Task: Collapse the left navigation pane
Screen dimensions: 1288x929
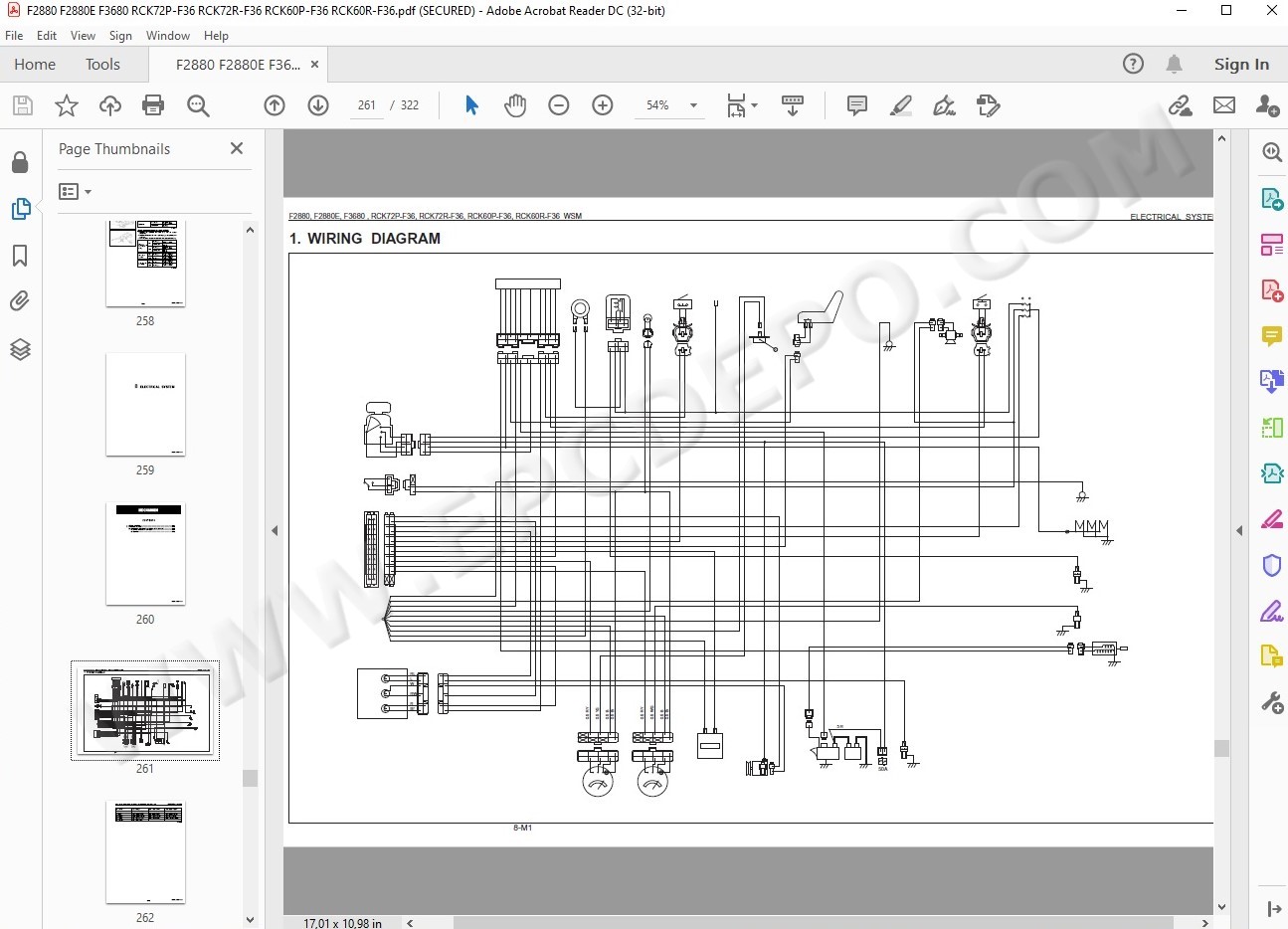Action: [x=275, y=530]
